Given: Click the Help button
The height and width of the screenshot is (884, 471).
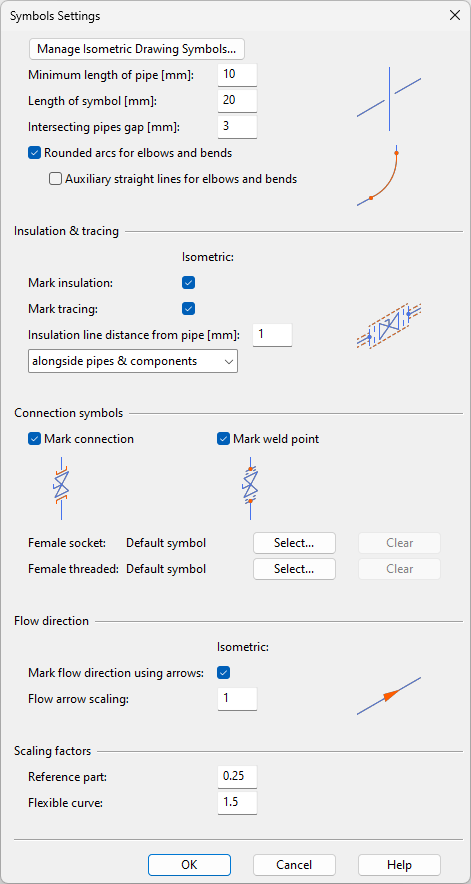Looking at the screenshot, I should click(x=399, y=865).
